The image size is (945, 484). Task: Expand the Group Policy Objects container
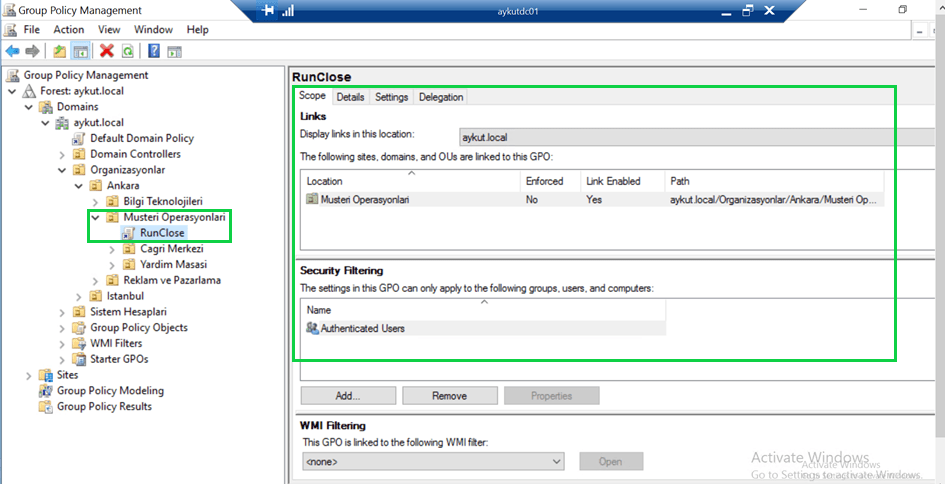click(63, 328)
